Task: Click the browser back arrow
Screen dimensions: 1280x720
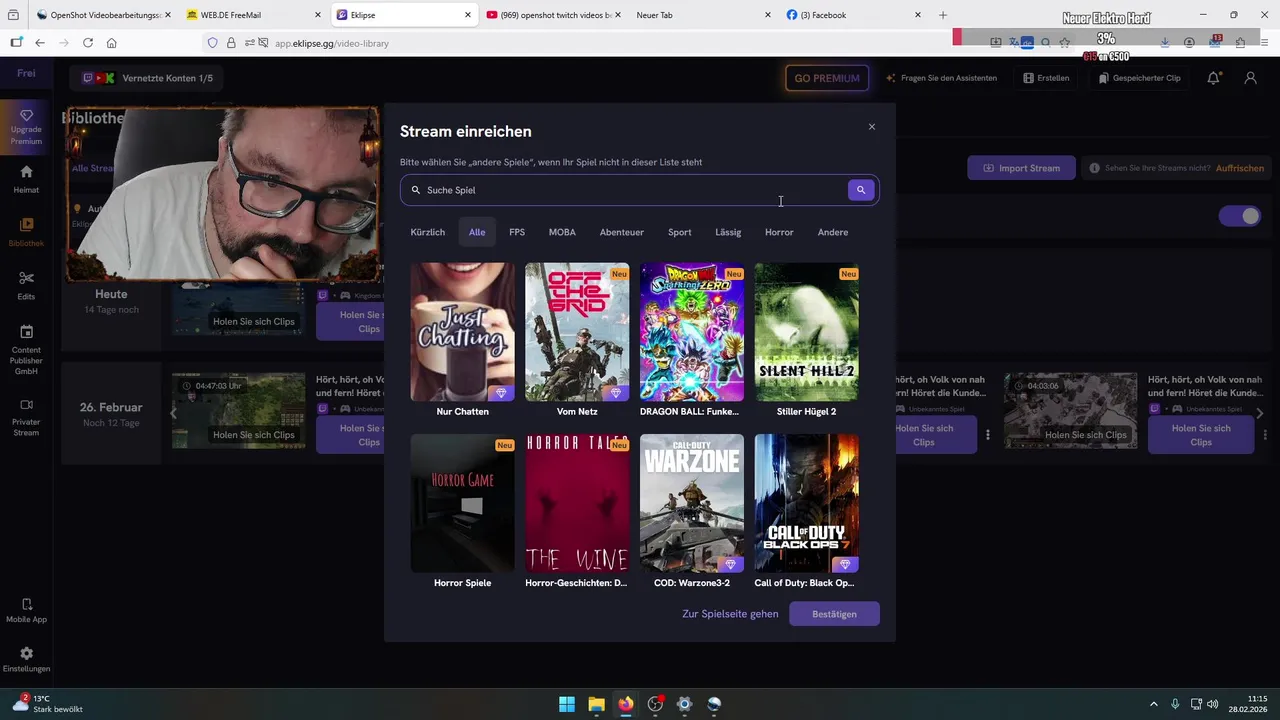Action: coord(40,43)
